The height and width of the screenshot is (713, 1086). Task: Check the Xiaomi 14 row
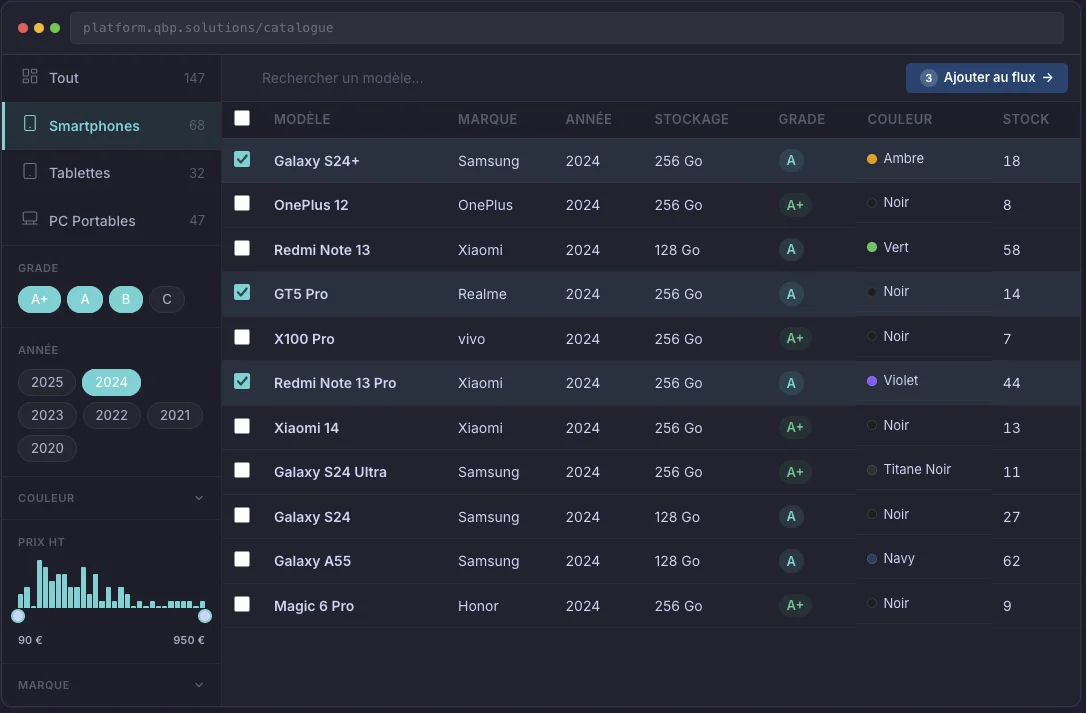242,425
